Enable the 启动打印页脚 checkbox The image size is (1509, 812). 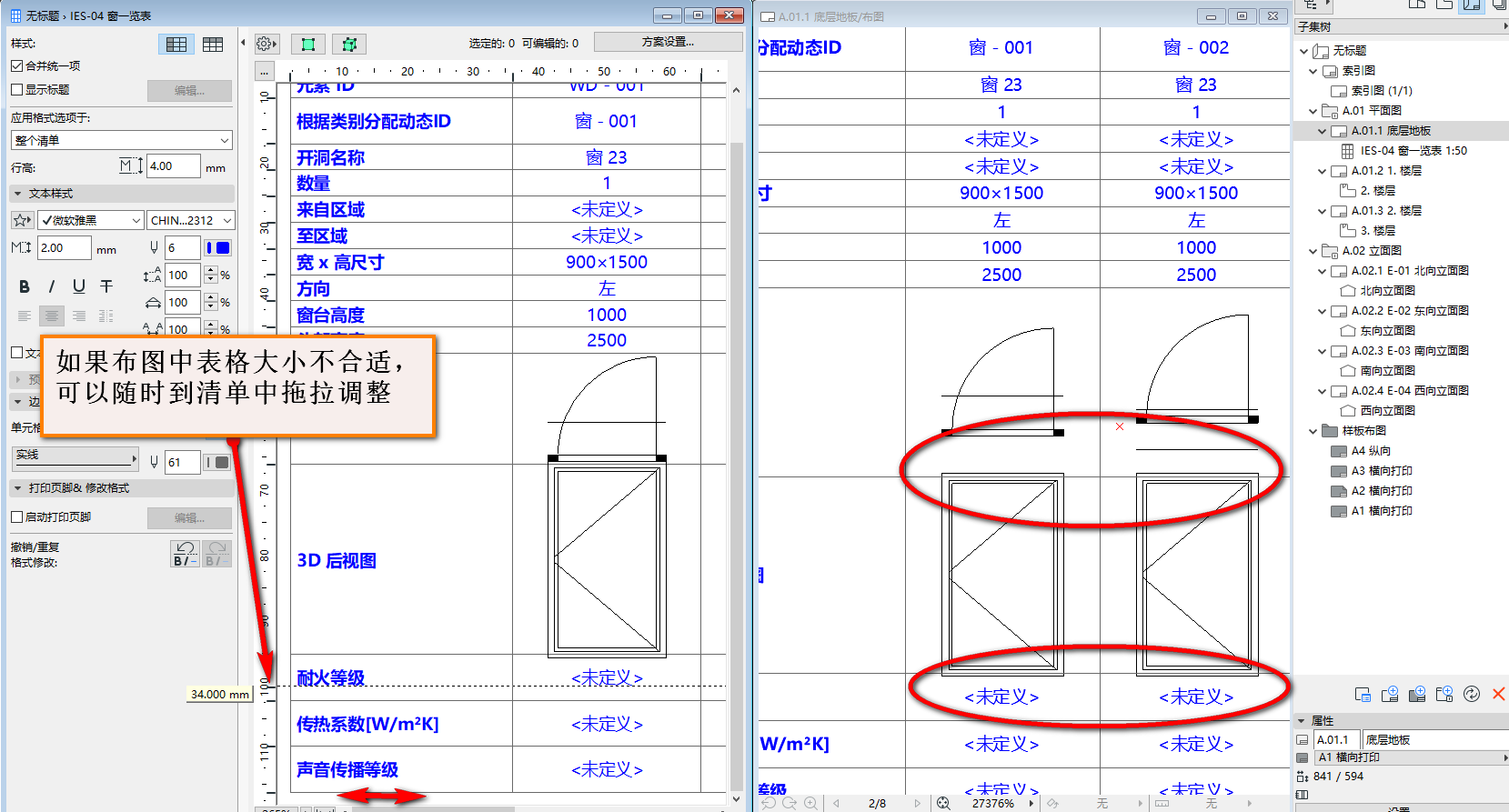[16, 516]
